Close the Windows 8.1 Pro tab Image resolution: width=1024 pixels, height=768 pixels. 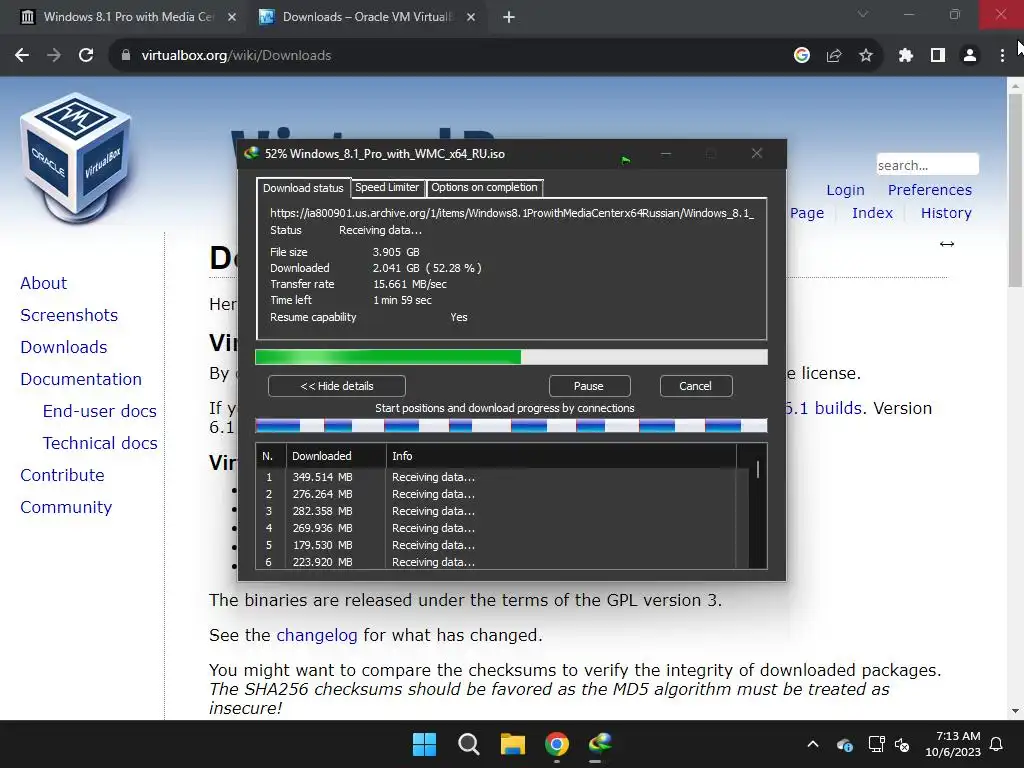point(232,17)
